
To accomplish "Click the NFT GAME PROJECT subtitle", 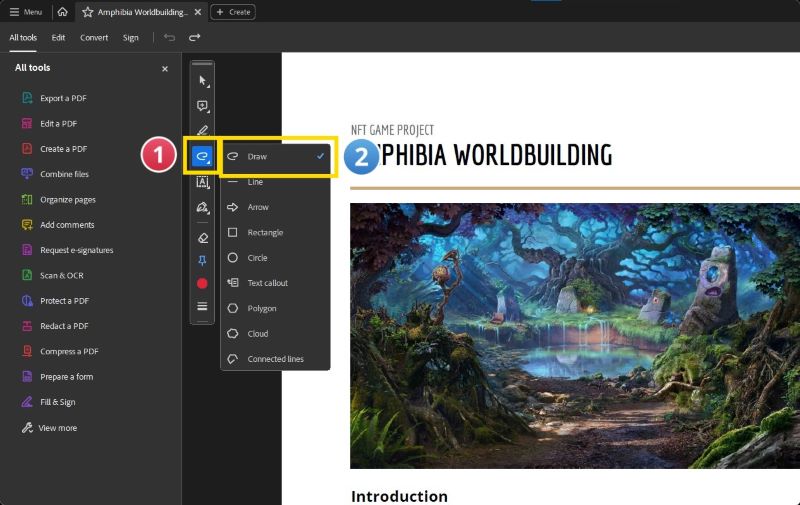I will coord(392,130).
